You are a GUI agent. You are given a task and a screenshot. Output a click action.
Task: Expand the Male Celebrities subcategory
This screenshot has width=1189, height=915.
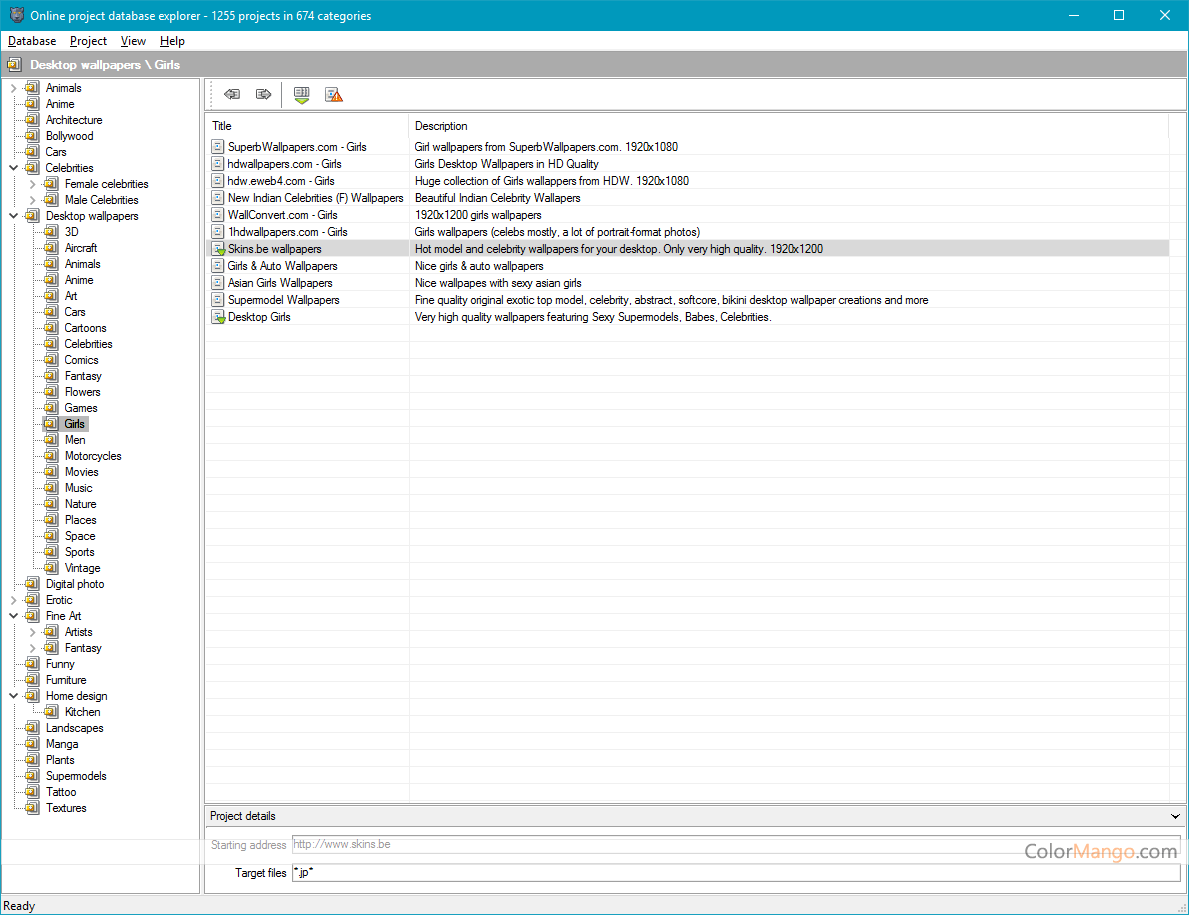click(x=32, y=200)
